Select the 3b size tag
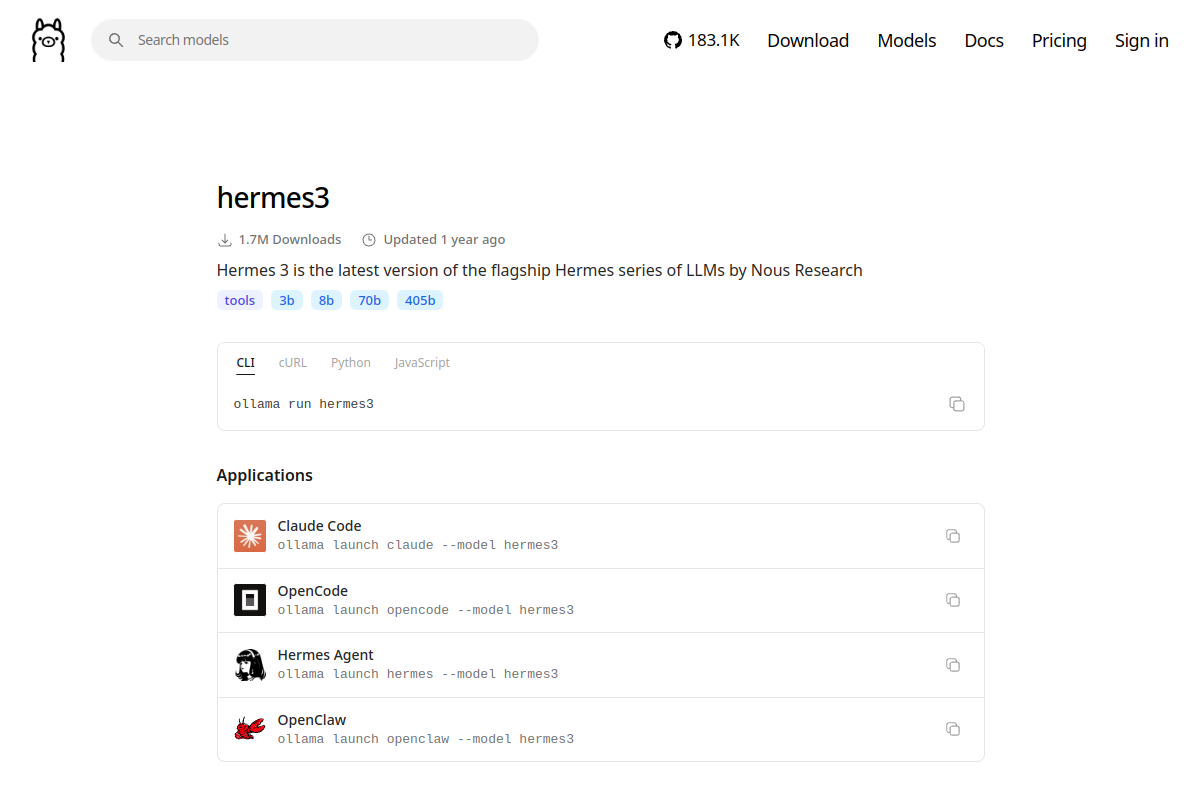The width and height of the screenshot is (1200, 800). tap(287, 300)
